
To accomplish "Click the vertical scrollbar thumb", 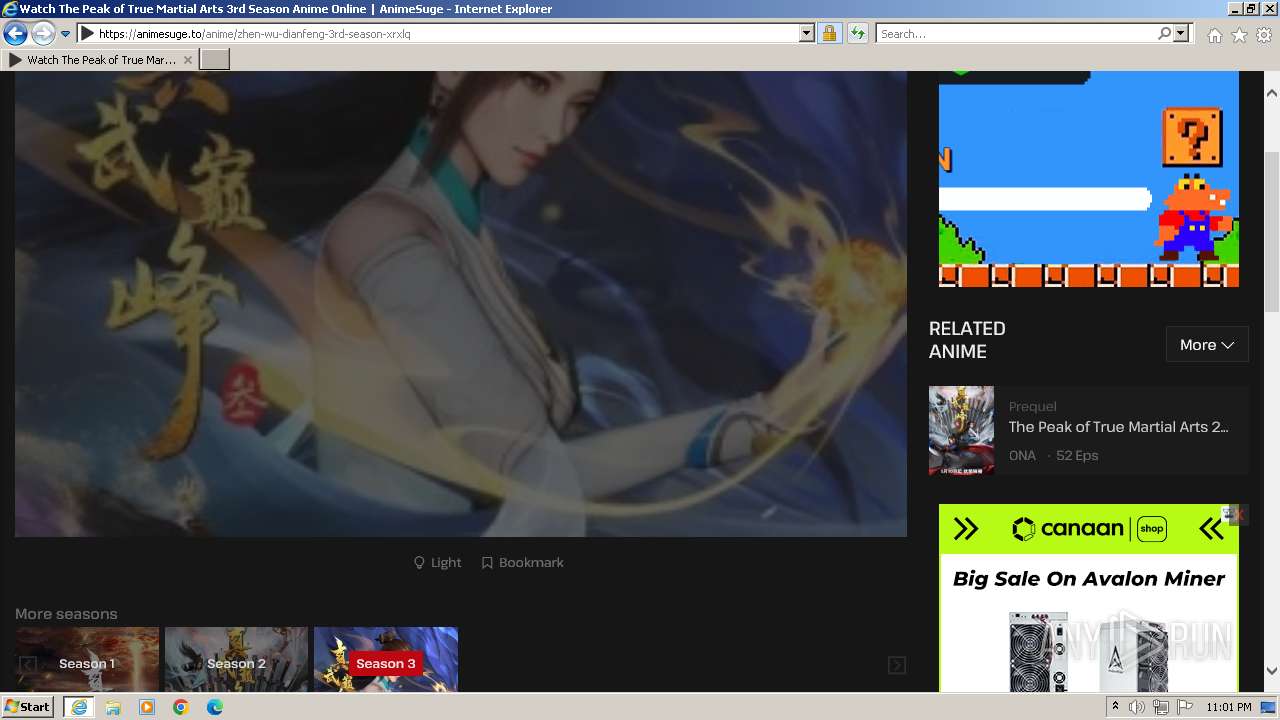I will [x=1272, y=231].
